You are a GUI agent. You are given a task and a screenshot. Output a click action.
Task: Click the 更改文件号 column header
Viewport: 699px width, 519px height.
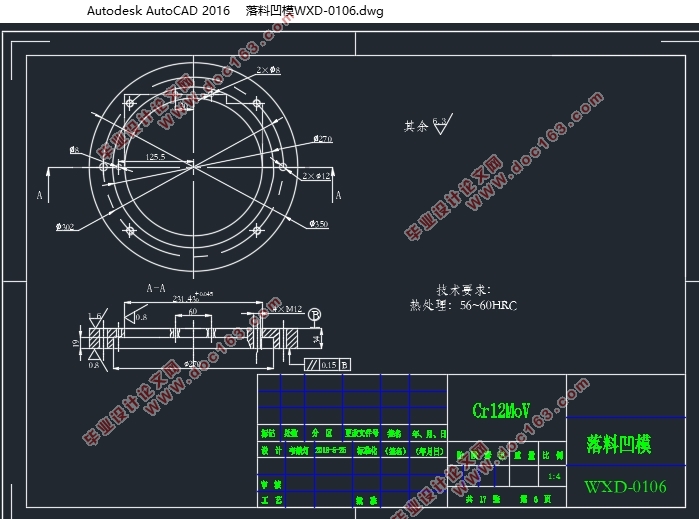362,433
